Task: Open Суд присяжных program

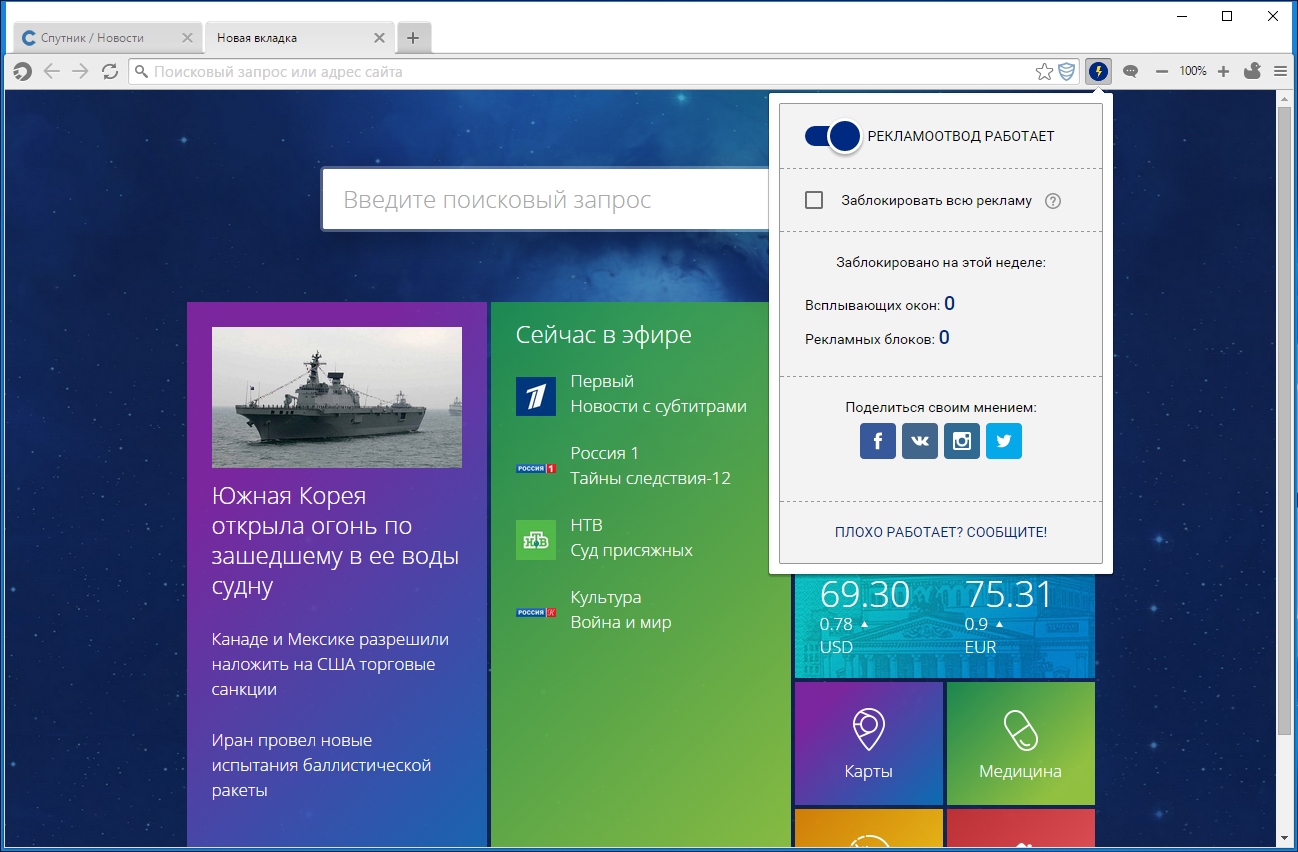Action: pos(632,550)
